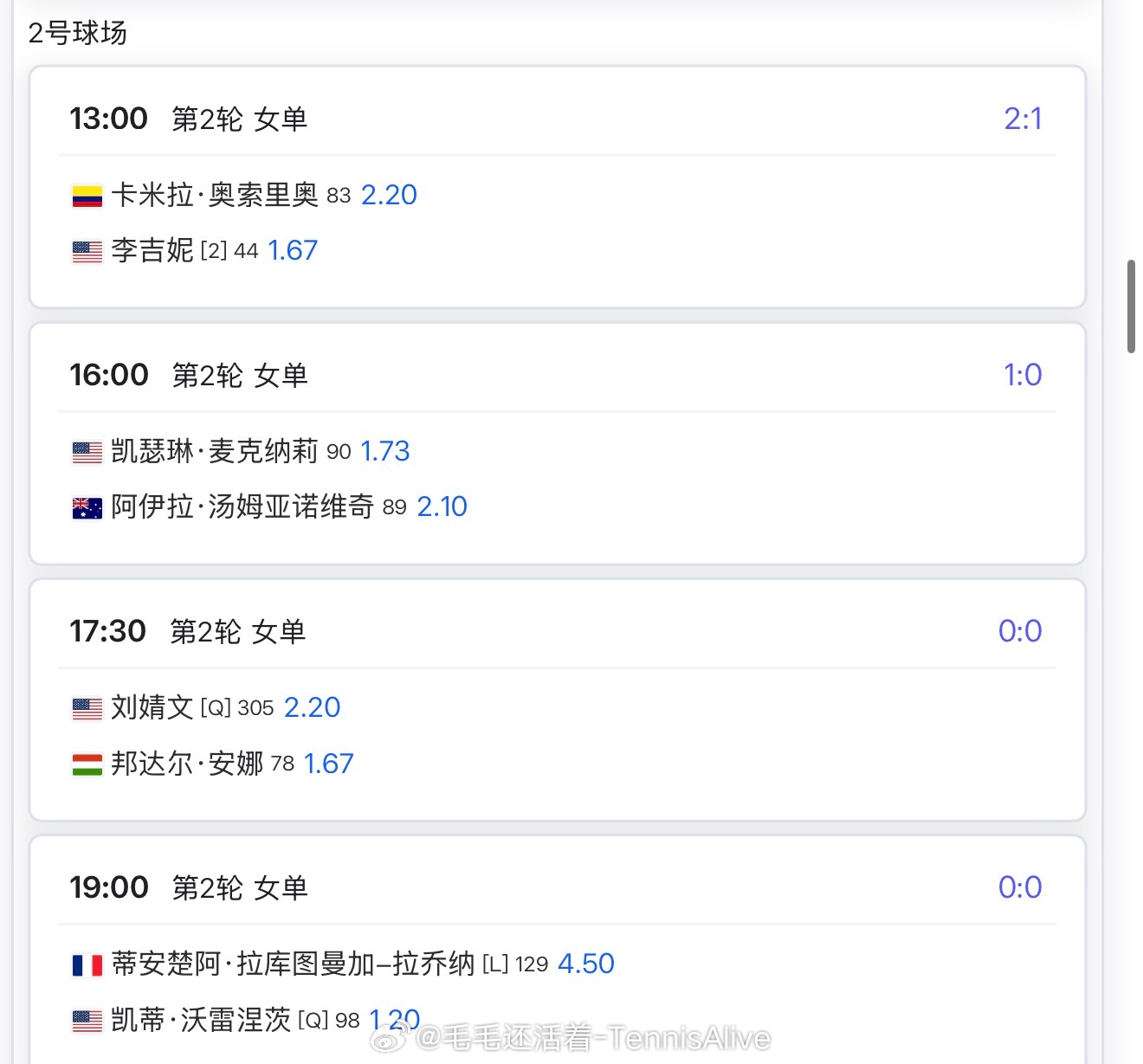Click Hungary flag beside 邦达尔·安娜
The height and width of the screenshot is (1064, 1143).
tap(87, 764)
